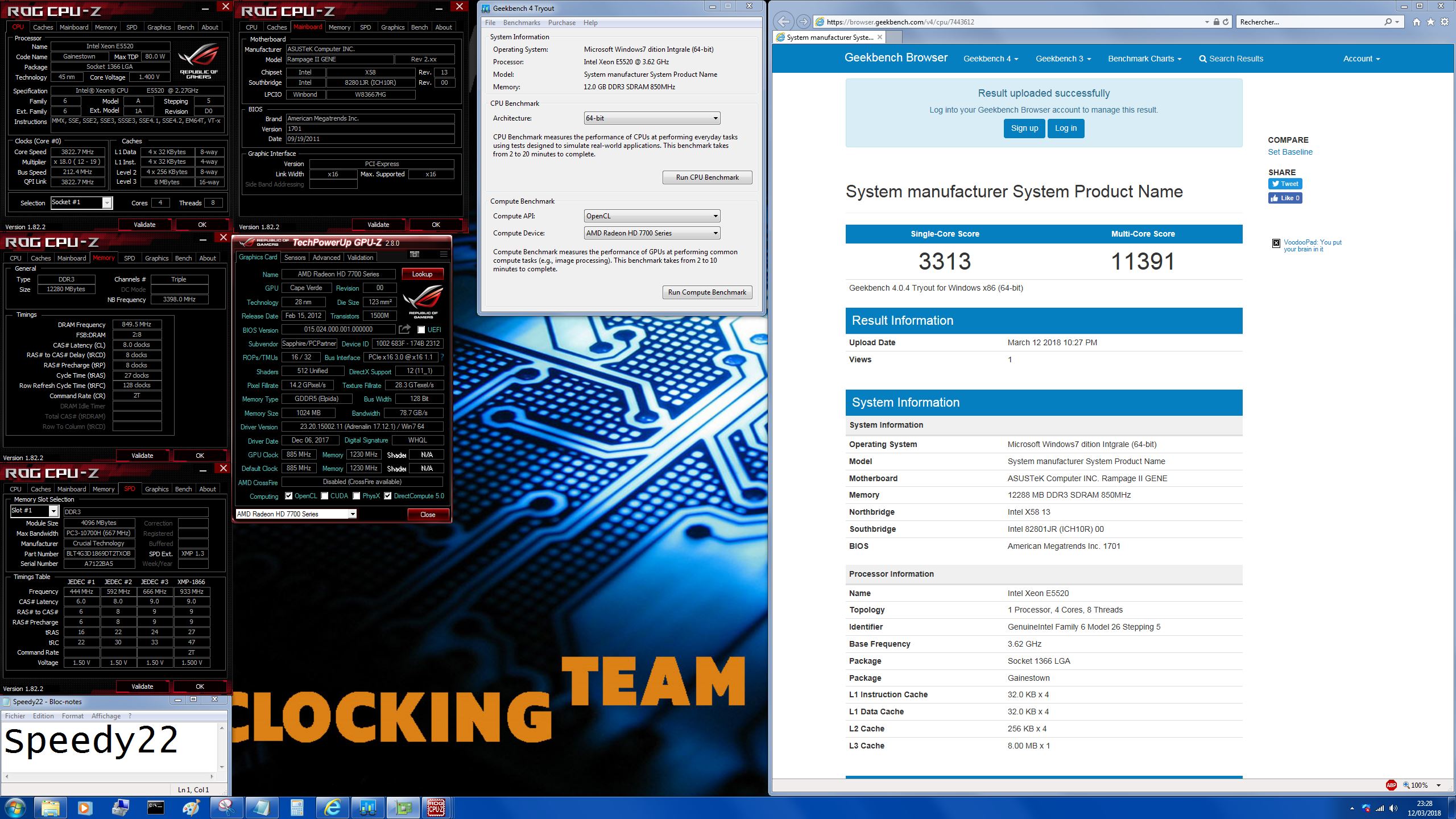
Task: Click the Tweet share button
Action: pos(1285,184)
